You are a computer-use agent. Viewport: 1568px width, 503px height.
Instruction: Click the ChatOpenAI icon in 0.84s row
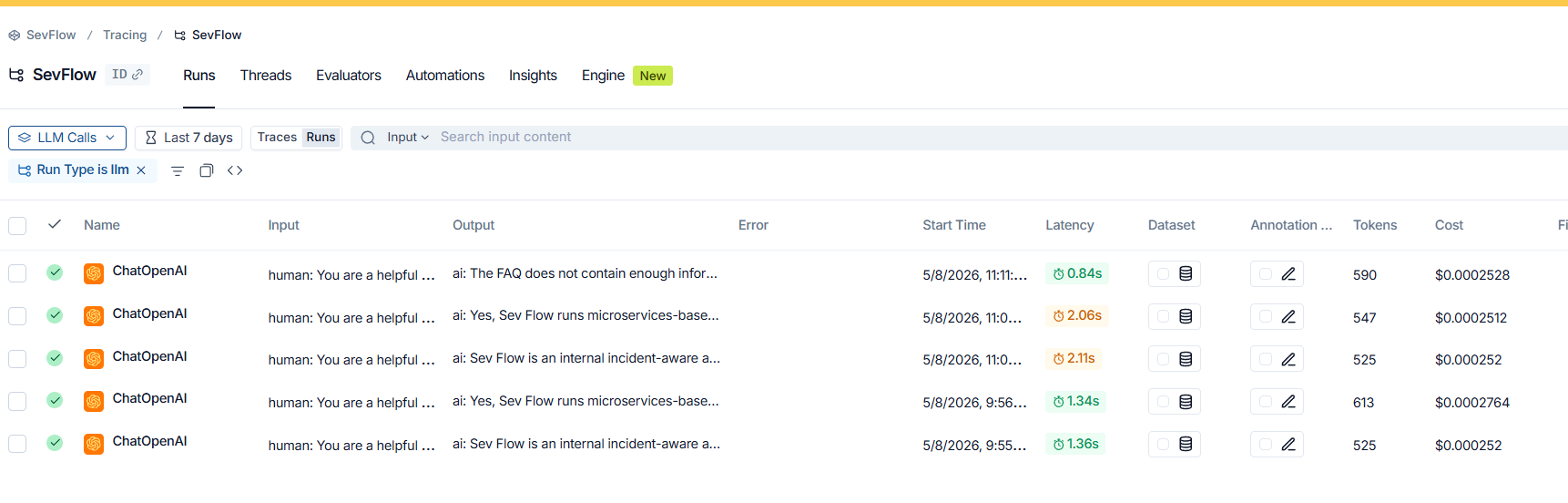[94, 273]
